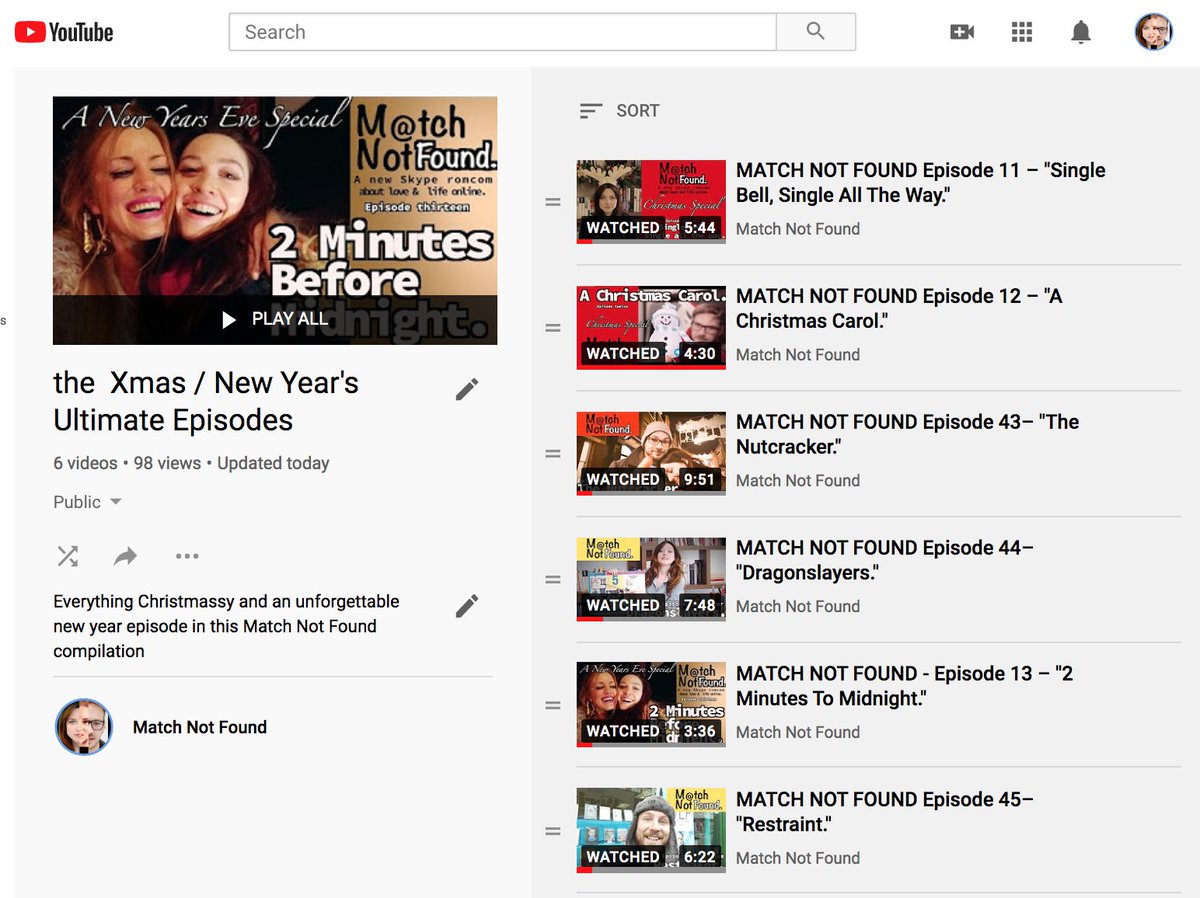This screenshot has width=1200, height=898.
Task: Open Episode 44 "Dragonslayers" title
Action: pyautogui.click(x=885, y=561)
